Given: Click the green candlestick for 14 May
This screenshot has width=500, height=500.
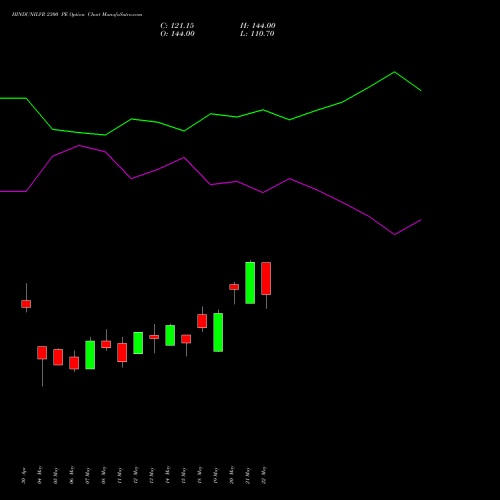Looking at the screenshot, I should [170, 335].
